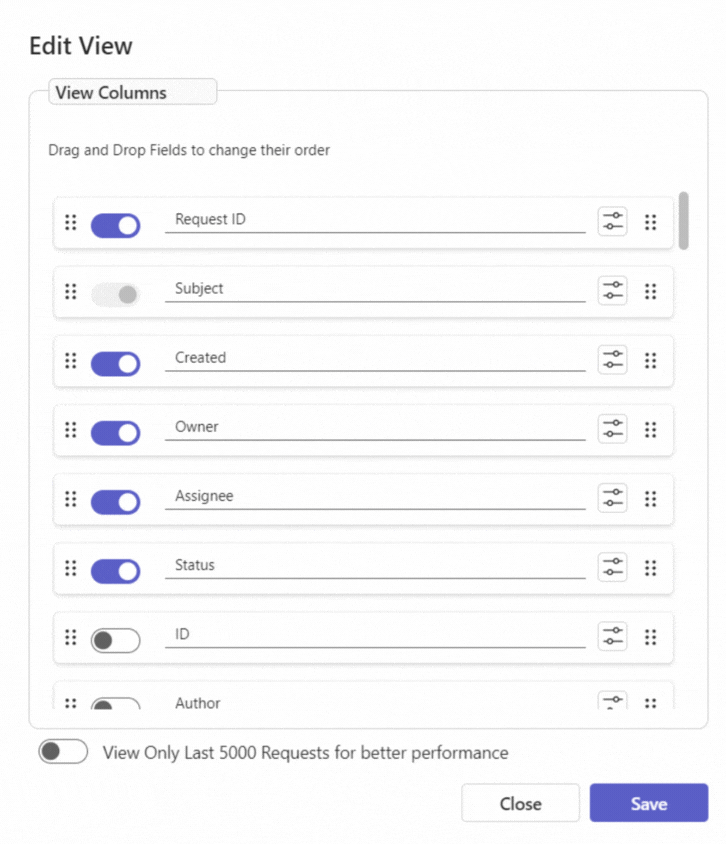The image size is (726, 844).
Task: Open settings icon for Request ID field
Action: click(x=612, y=222)
